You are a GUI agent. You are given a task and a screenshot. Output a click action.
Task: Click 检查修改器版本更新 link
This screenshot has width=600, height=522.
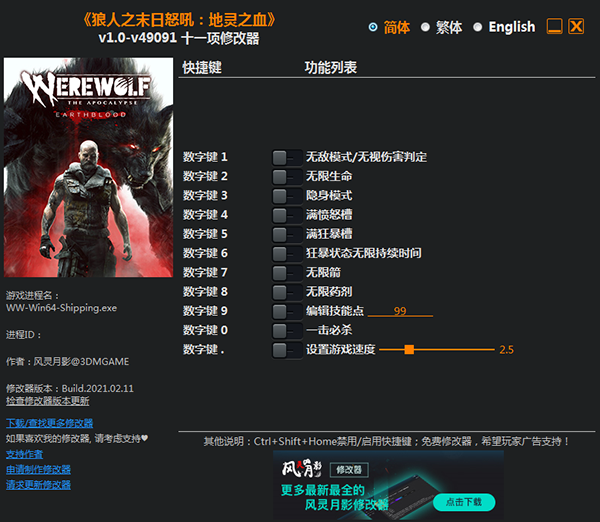(x=47, y=401)
